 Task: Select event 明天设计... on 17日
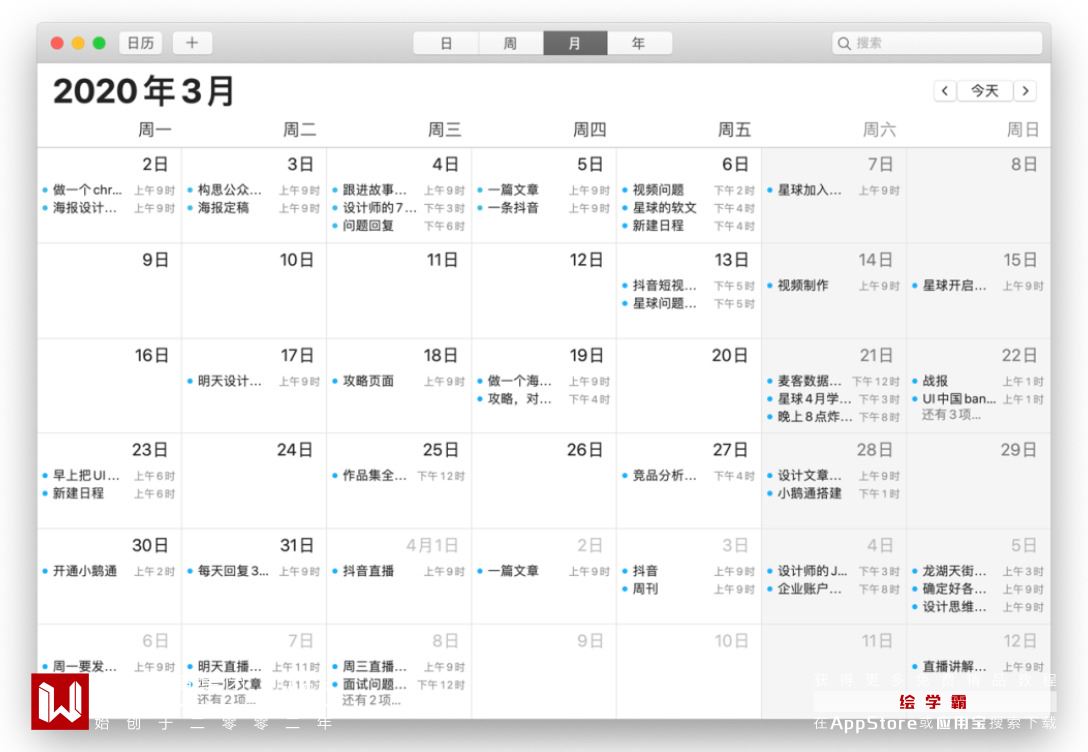tap(254, 381)
